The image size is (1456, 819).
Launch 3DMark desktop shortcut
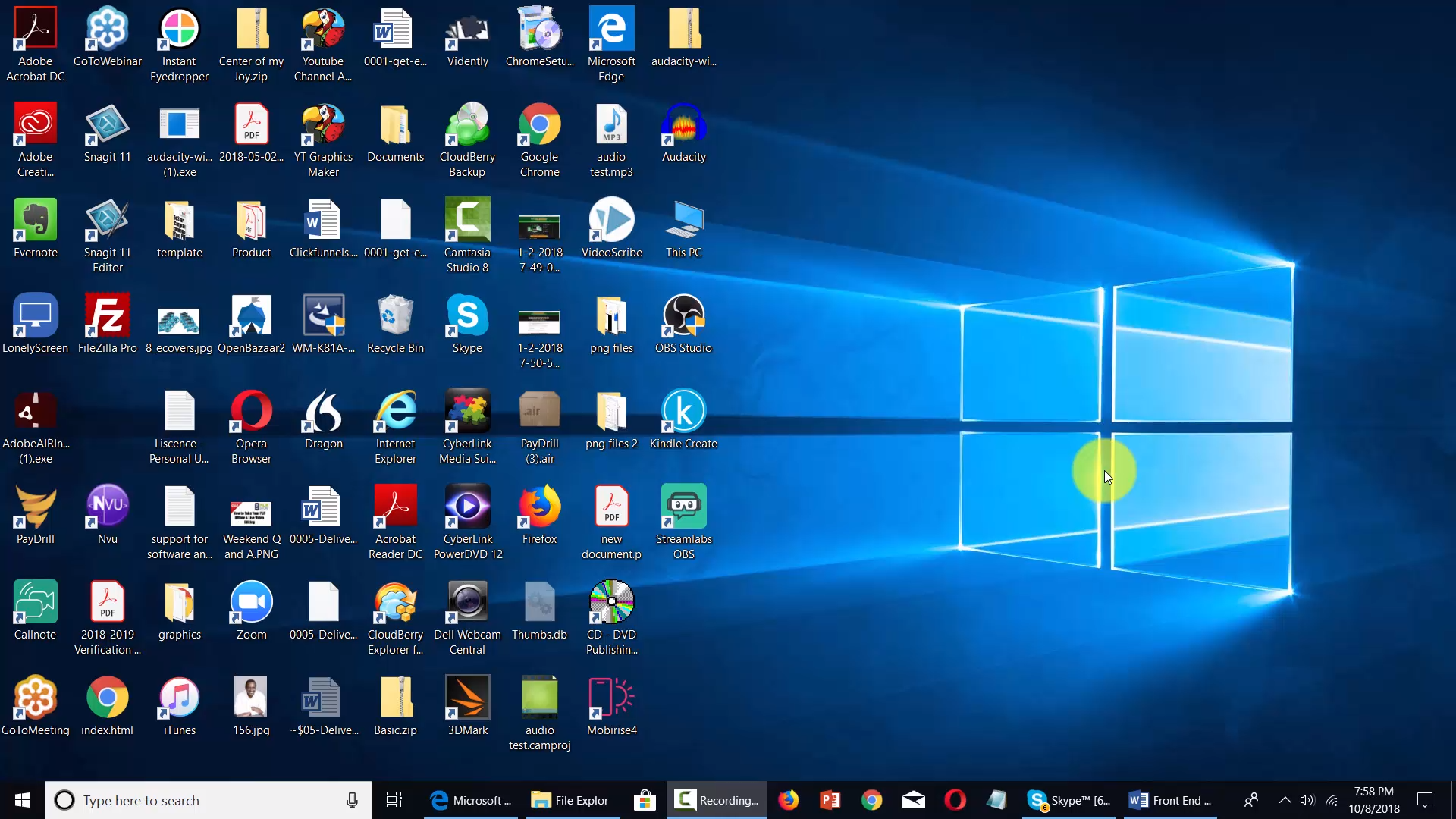click(467, 705)
